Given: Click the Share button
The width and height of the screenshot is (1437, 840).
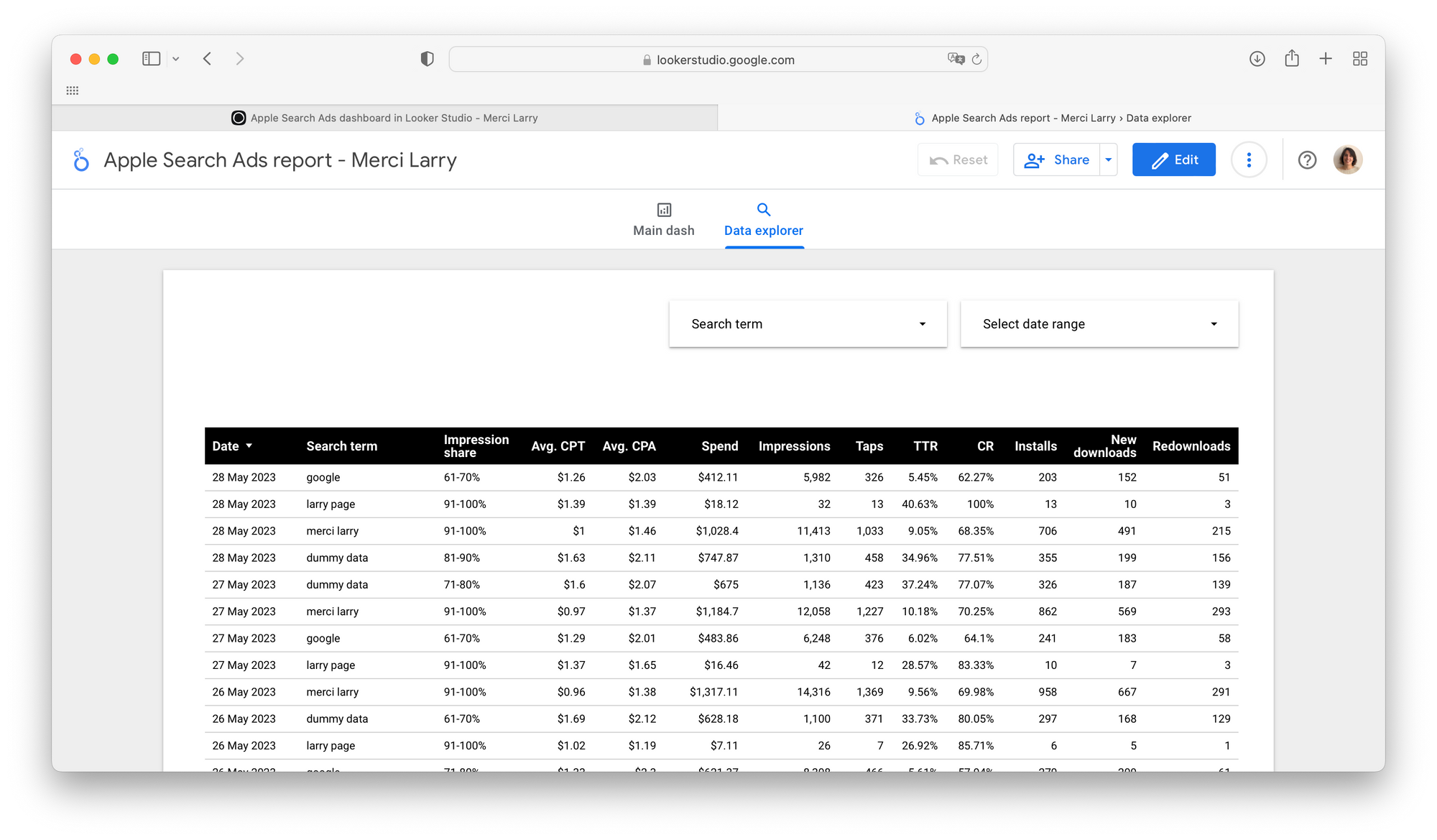Looking at the screenshot, I should tap(1057, 160).
